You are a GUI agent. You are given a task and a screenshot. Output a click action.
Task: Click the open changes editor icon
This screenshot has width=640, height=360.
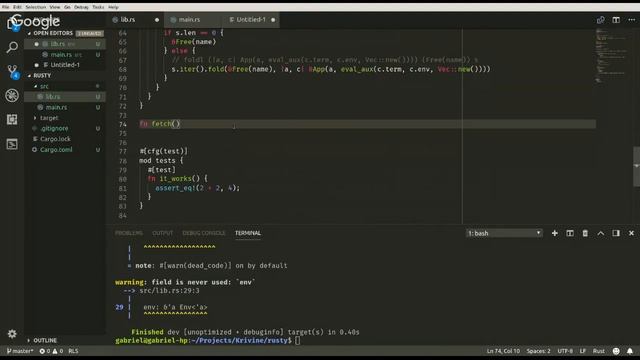click(600, 20)
